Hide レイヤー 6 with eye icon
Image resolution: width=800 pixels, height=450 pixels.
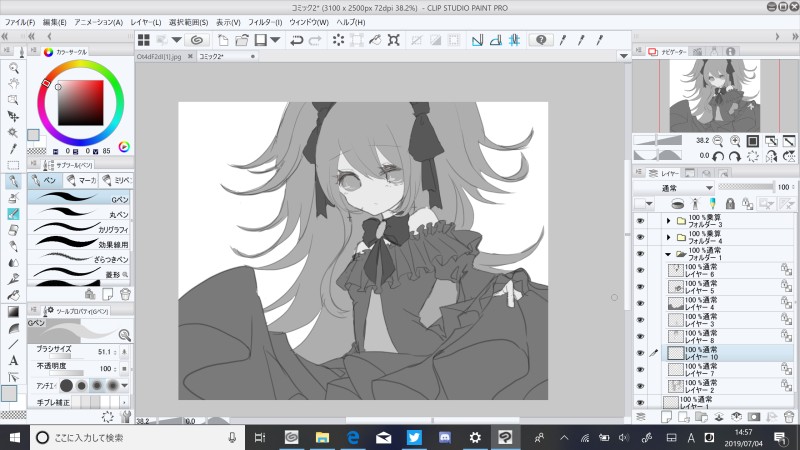[x=640, y=270]
